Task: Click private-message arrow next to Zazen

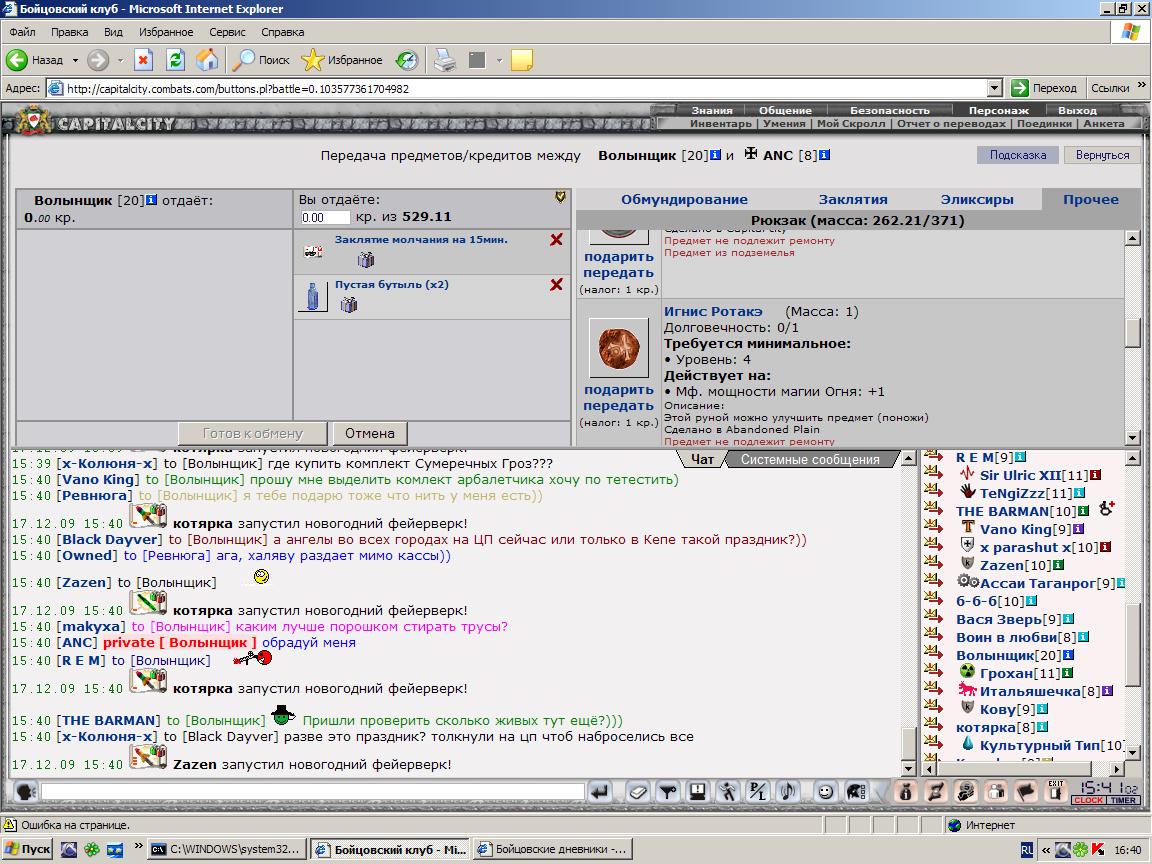Action: click(934, 563)
